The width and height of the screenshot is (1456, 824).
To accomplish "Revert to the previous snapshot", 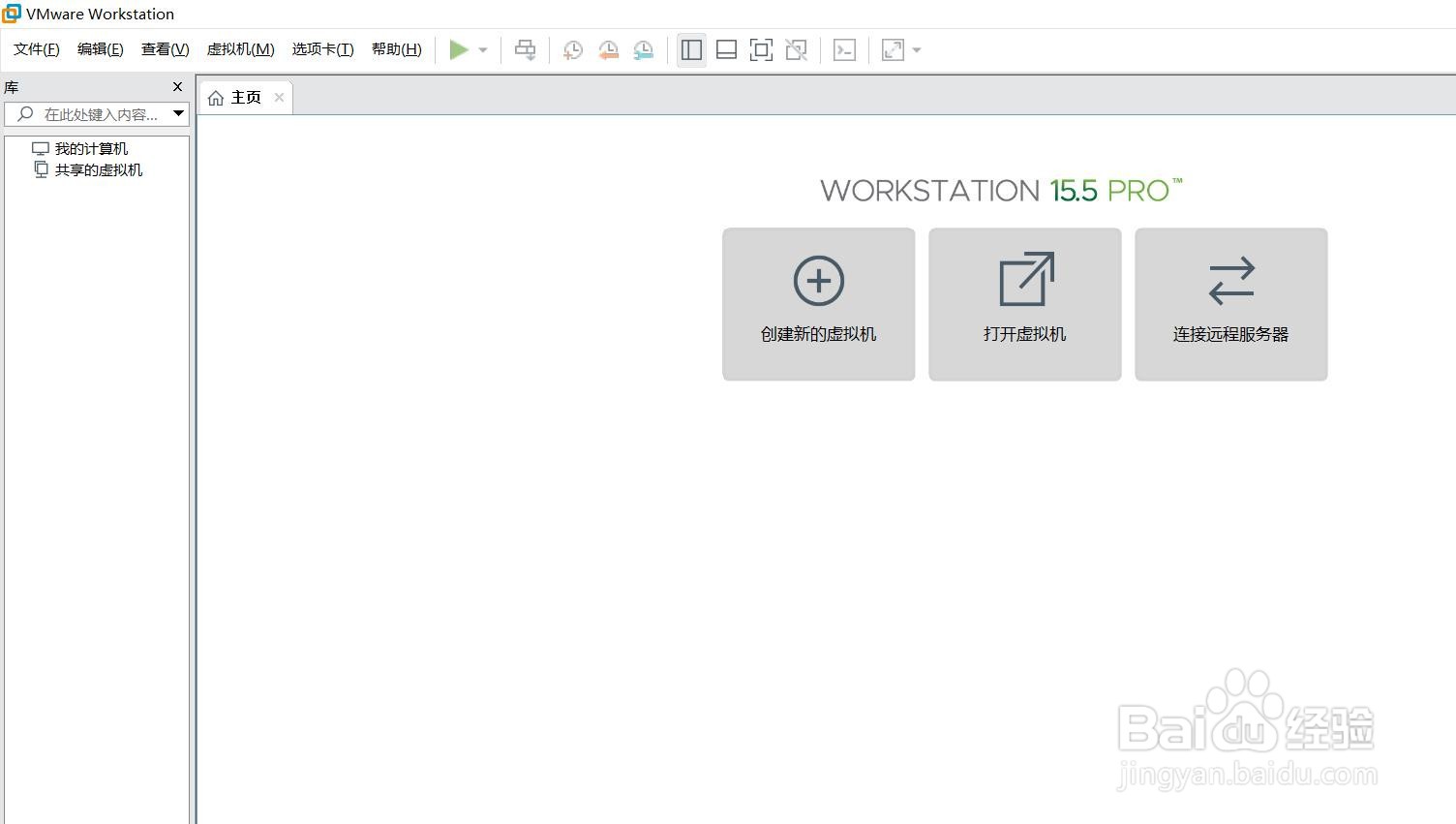I will click(608, 49).
